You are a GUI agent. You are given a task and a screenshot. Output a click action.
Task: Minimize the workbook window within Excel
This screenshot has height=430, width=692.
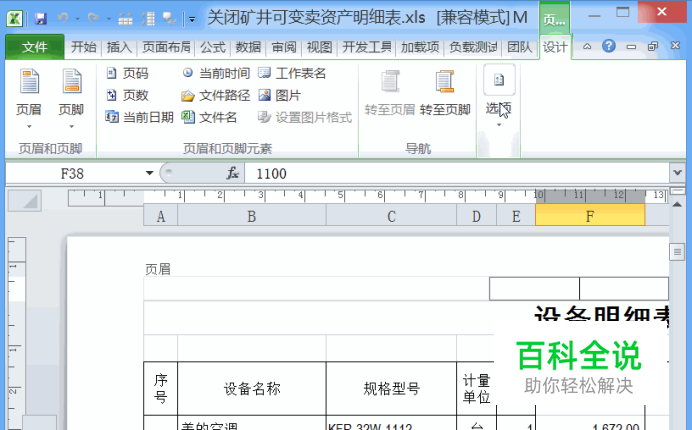[x=631, y=46]
